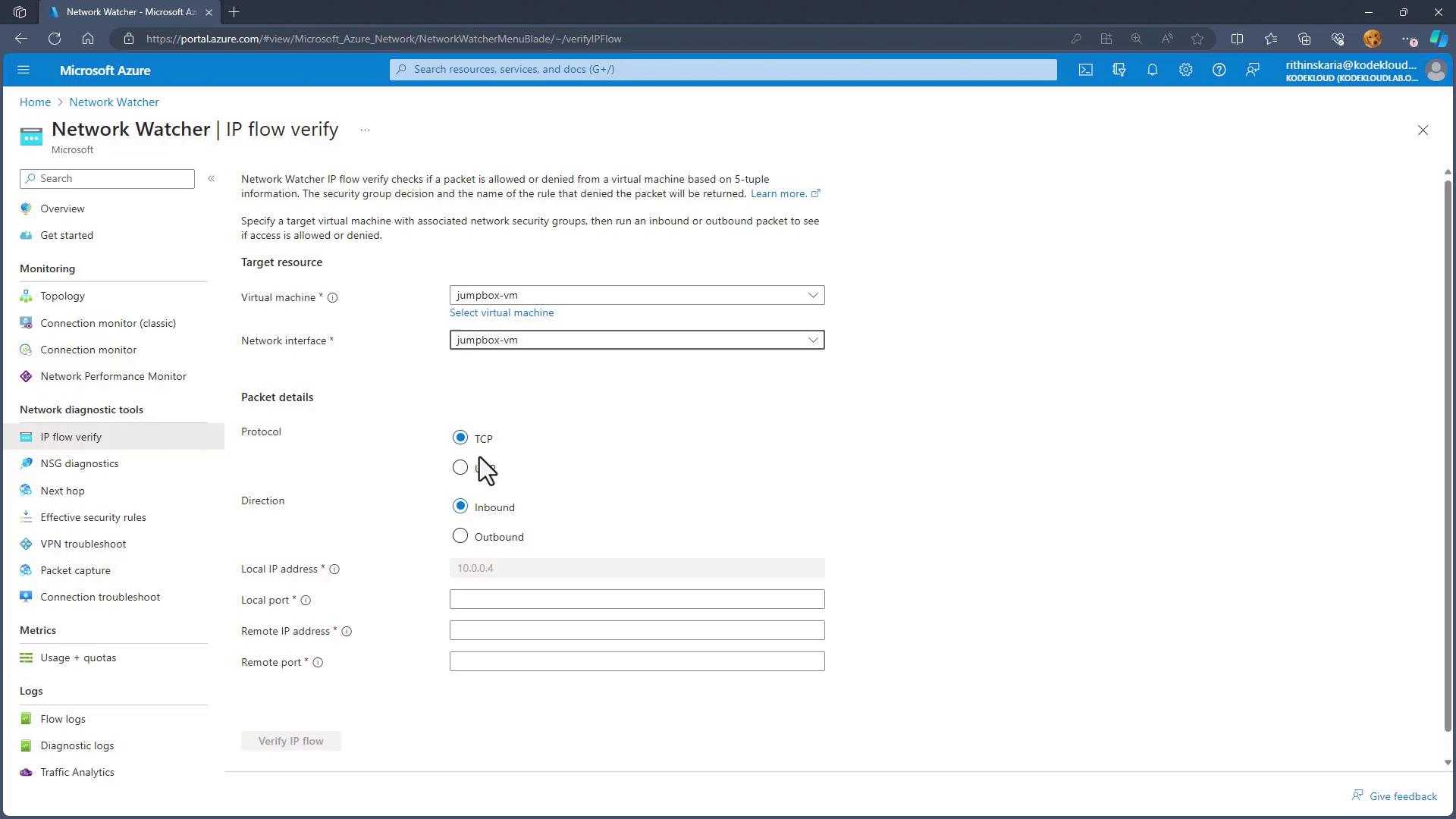This screenshot has width=1456, height=819.
Task: Click the Select virtual machine link
Action: (x=501, y=312)
